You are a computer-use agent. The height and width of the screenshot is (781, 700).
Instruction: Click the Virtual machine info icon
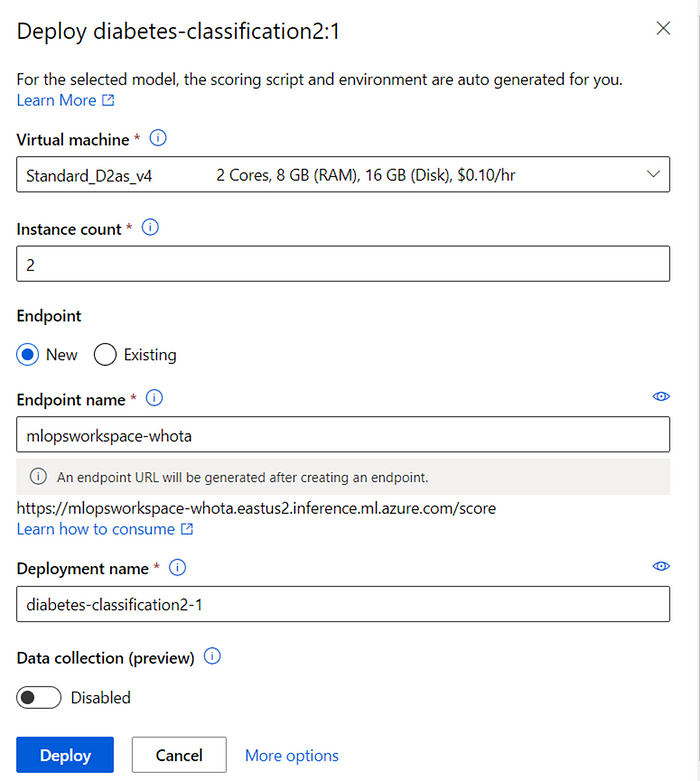[x=158, y=138]
